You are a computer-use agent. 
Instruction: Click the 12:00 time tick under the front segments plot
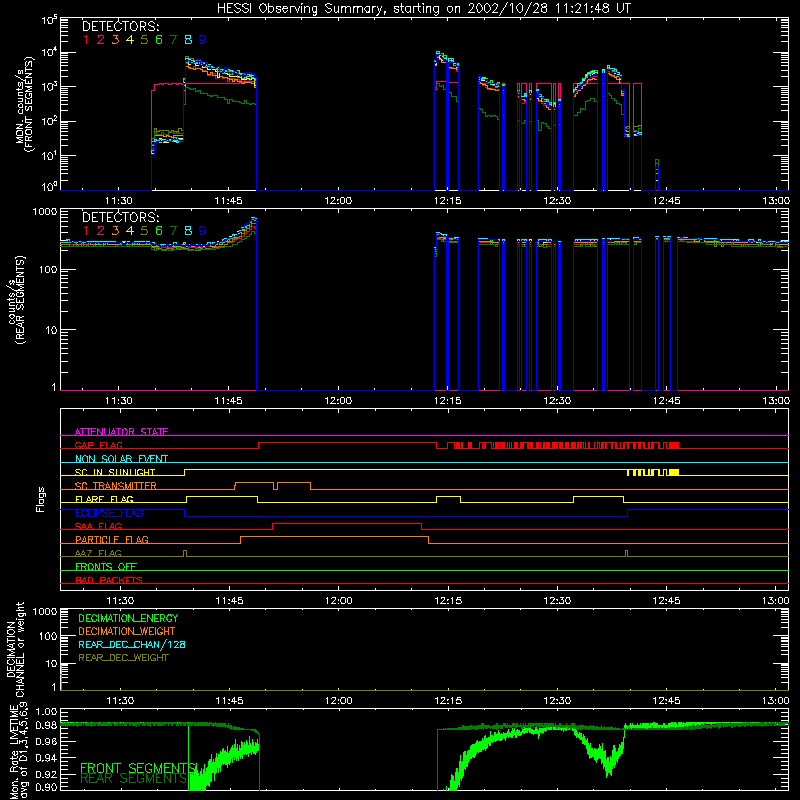[x=338, y=201]
